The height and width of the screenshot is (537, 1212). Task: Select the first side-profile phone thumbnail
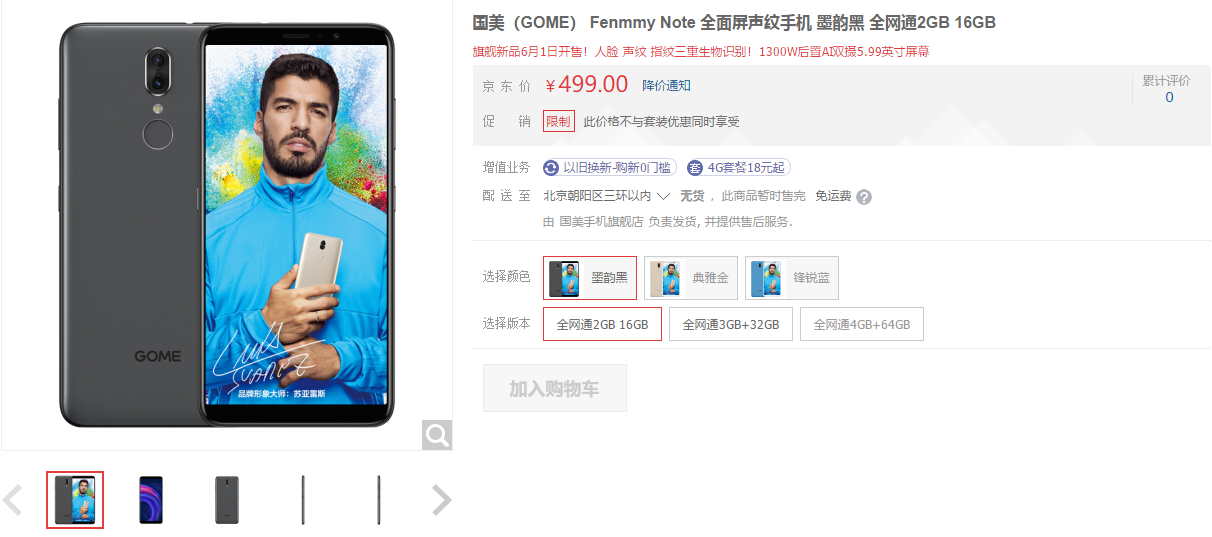click(x=303, y=500)
